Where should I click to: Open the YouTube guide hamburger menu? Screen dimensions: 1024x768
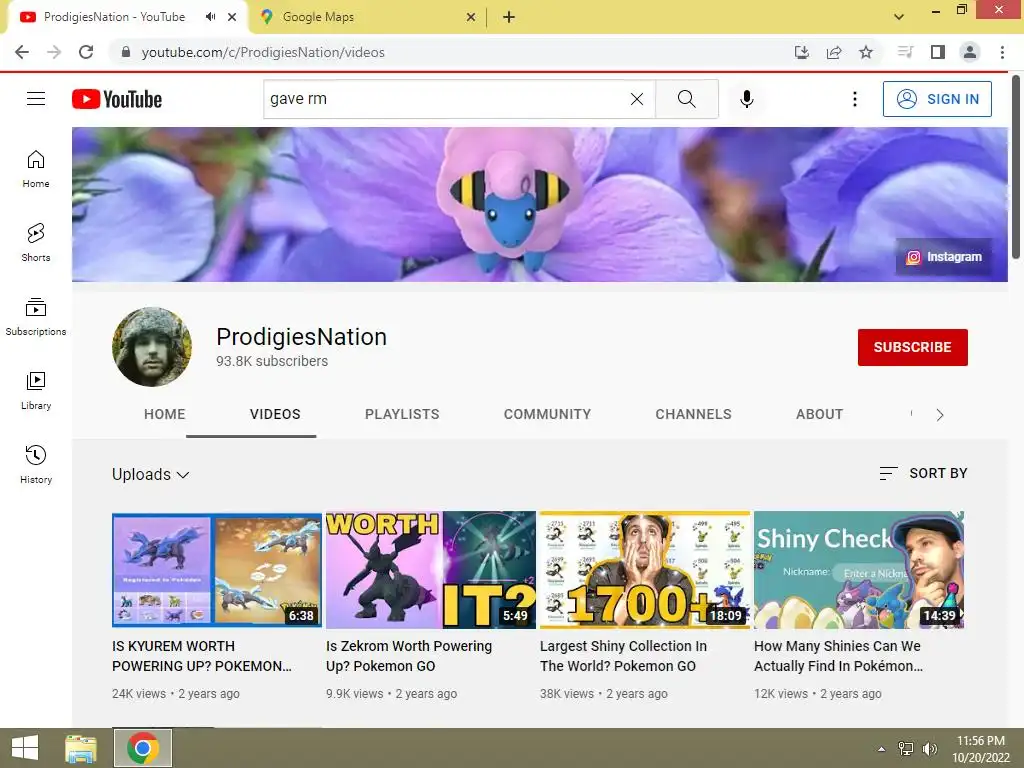tap(36, 99)
